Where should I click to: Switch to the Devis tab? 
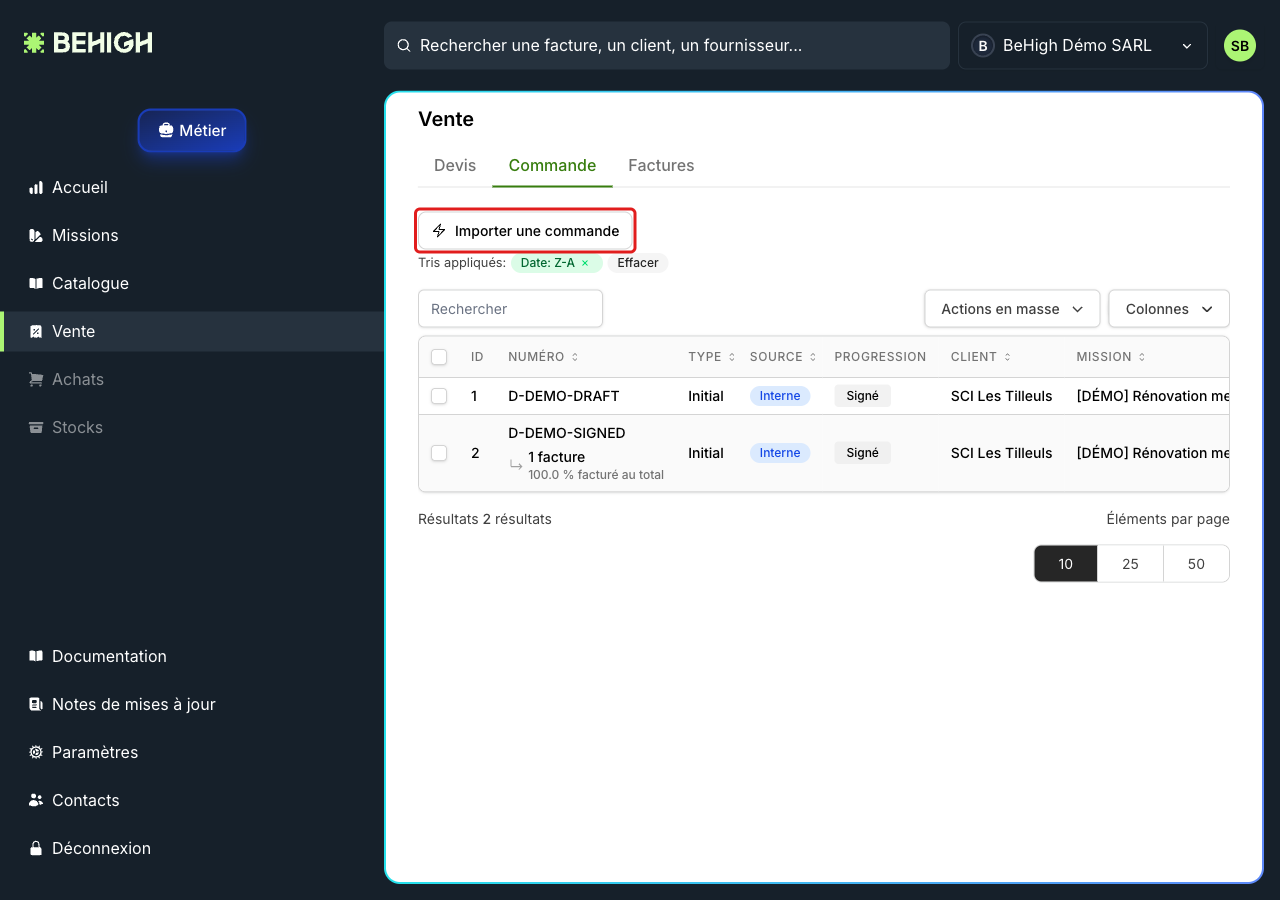coord(455,166)
